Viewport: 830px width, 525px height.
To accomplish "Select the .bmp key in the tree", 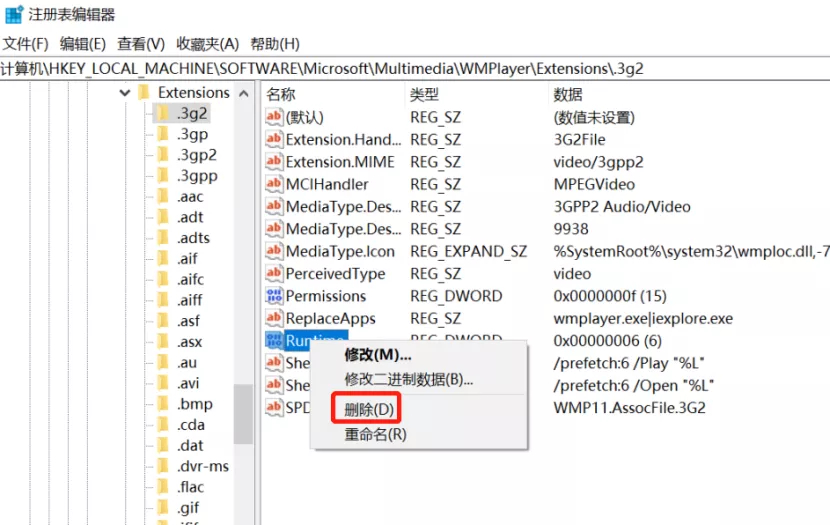I will pos(194,404).
